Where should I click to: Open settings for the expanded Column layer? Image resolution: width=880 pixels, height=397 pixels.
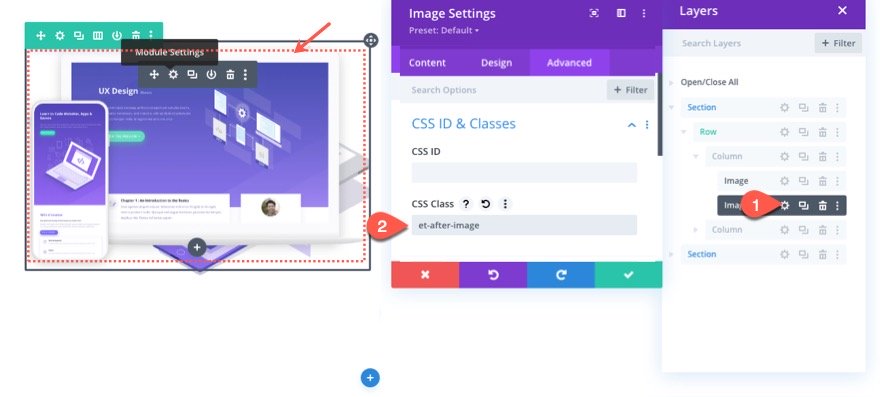click(785, 157)
